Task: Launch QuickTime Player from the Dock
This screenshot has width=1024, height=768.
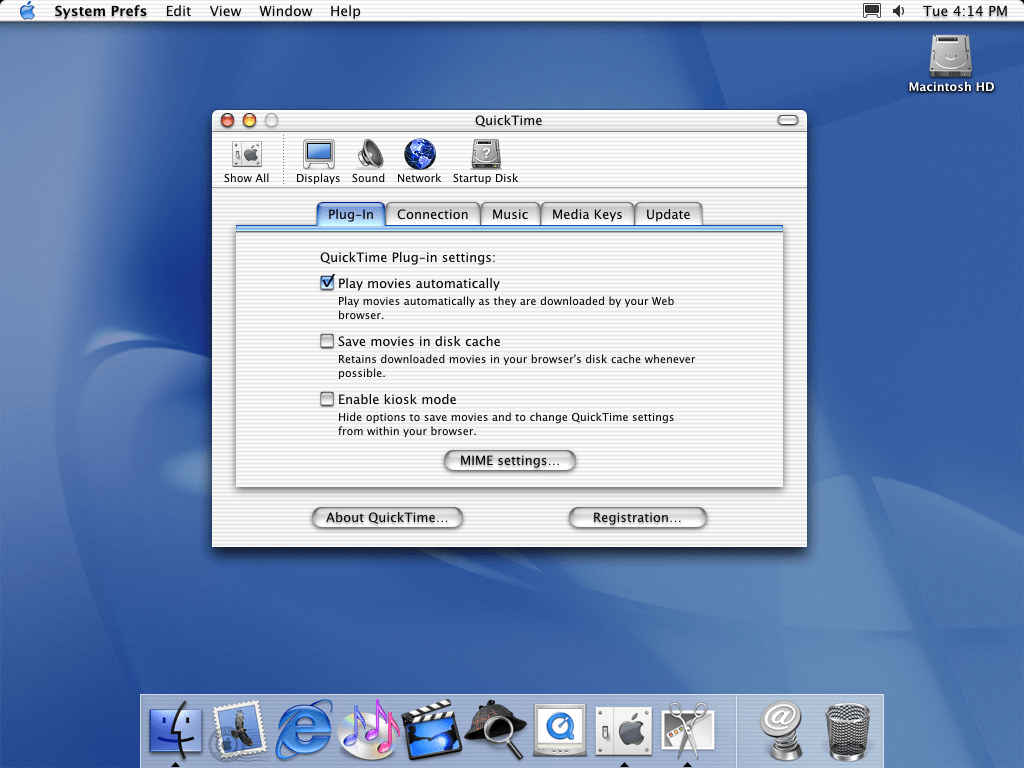Action: [x=559, y=728]
